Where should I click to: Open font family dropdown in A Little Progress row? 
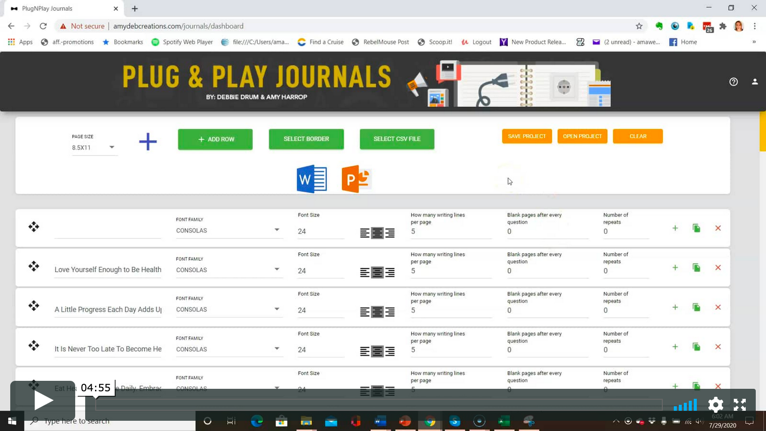tap(228, 310)
